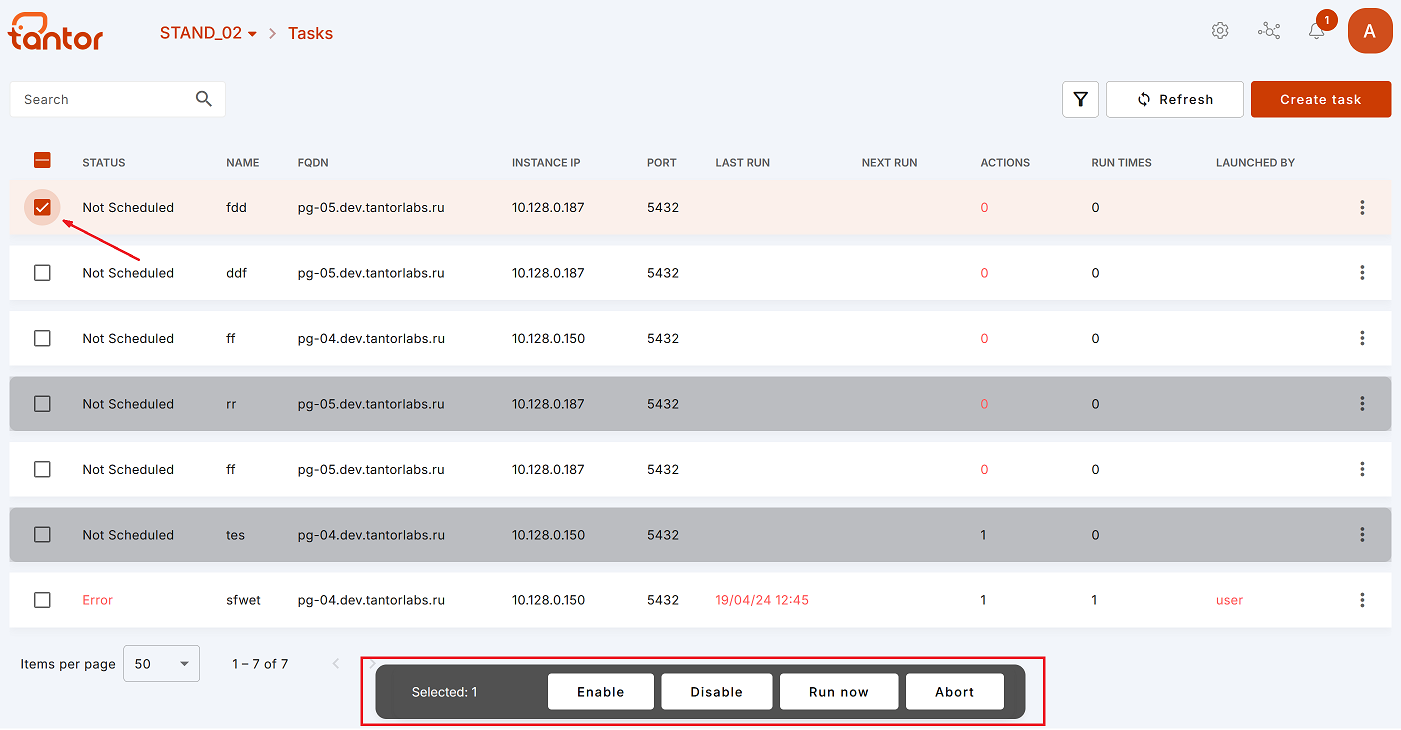Open the kebab menu for ff on pg-04

coord(1362,339)
